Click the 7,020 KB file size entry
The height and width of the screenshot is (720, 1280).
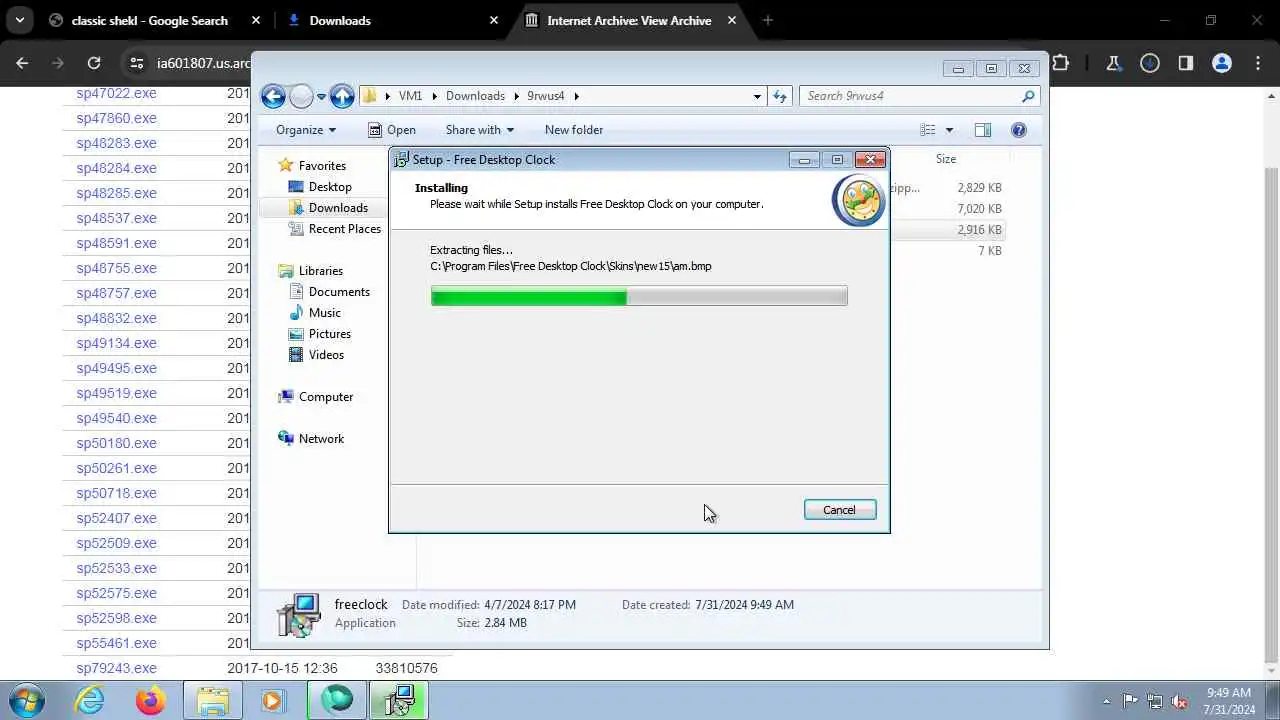(x=979, y=209)
